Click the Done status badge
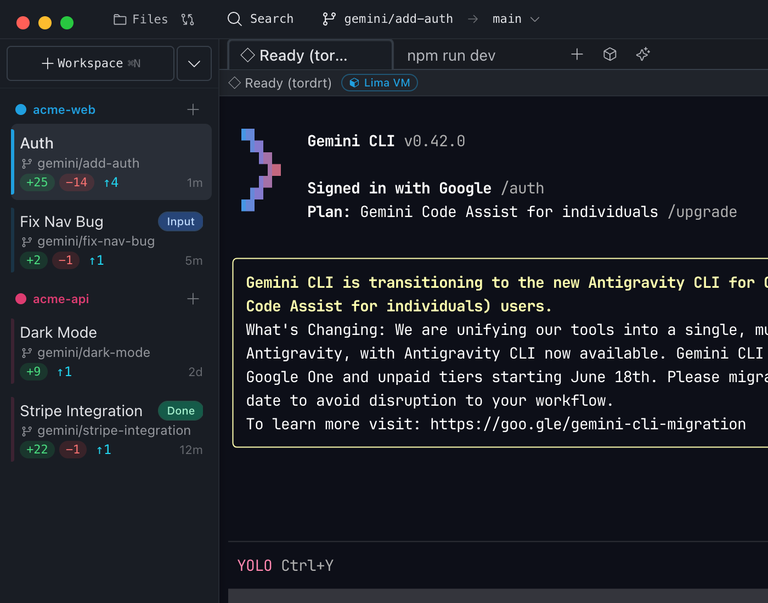768x603 pixels. [x=180, y=410]
